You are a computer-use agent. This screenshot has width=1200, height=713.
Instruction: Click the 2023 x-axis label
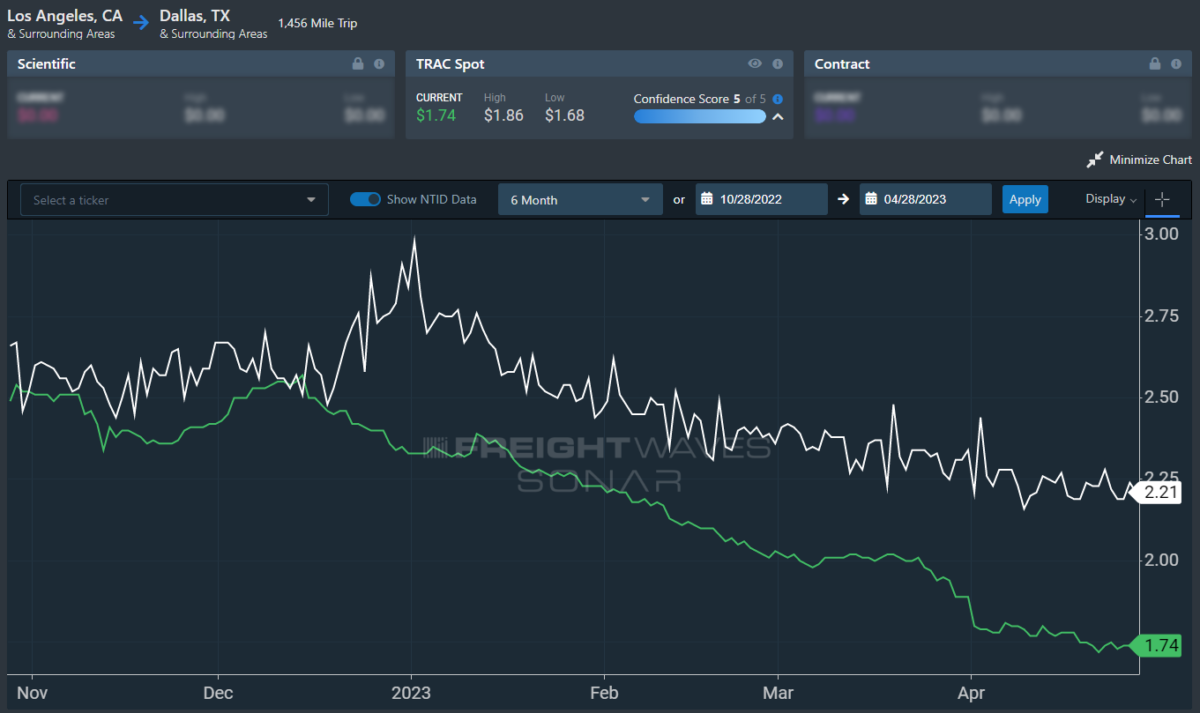[x=410, y=691]
